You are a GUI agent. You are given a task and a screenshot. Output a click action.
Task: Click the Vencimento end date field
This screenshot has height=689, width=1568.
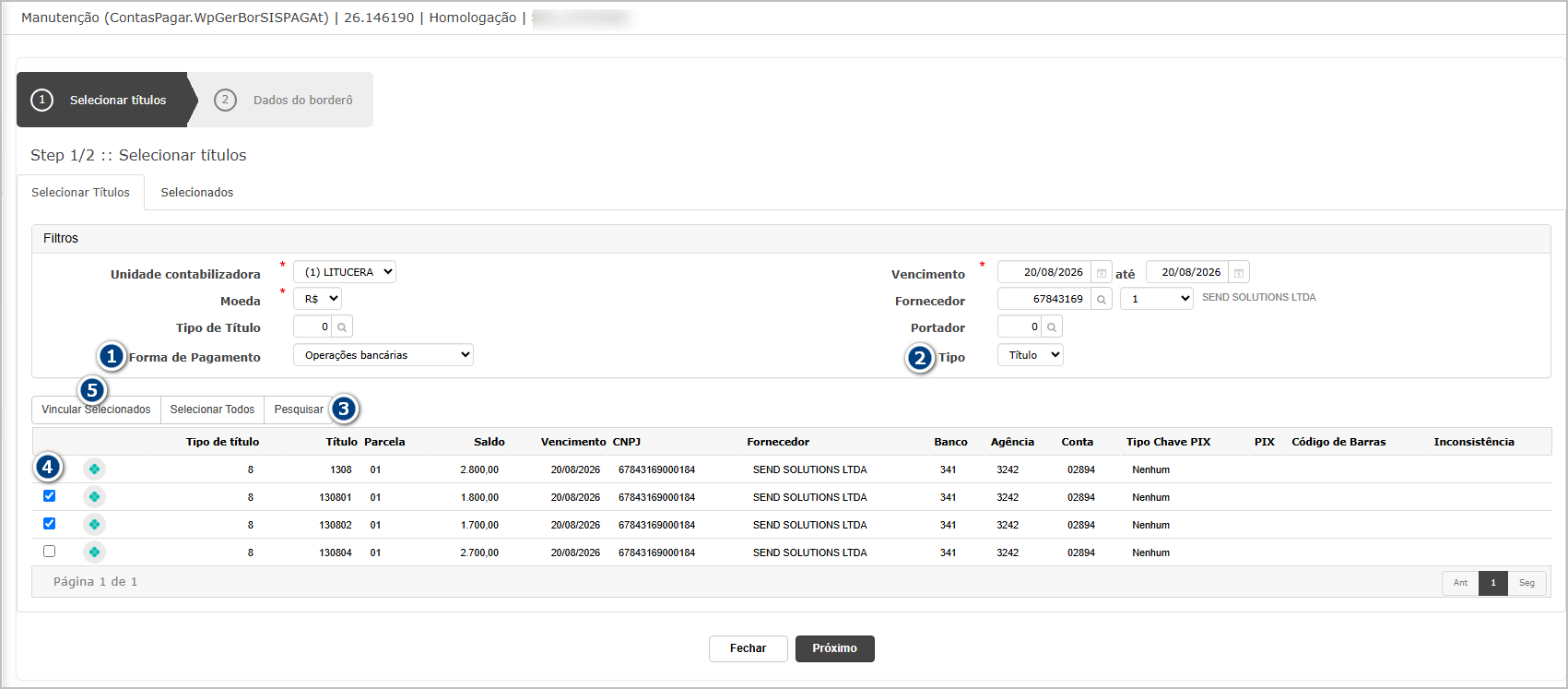coord(1187,273)
